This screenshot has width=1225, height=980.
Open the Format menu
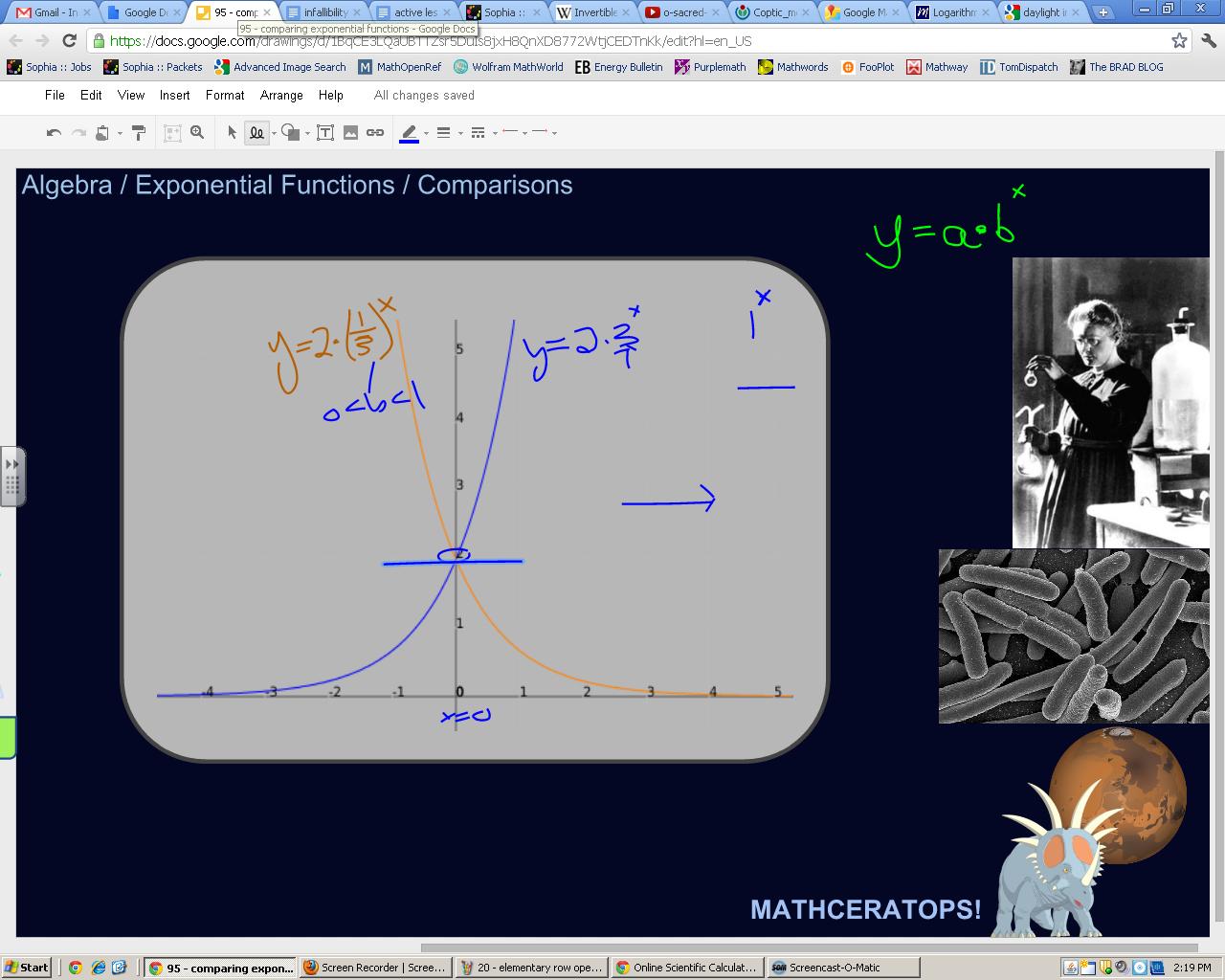click(x=225, y=96)
